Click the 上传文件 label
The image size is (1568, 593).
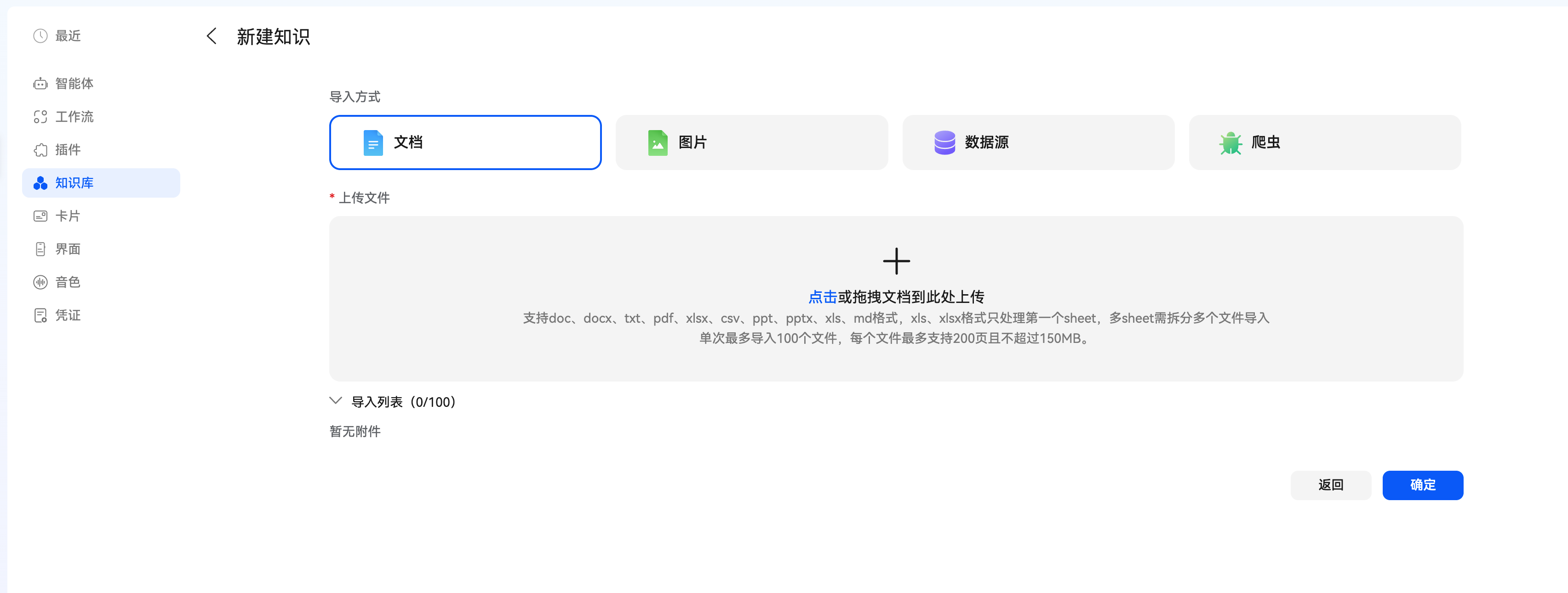click(364, 198)
